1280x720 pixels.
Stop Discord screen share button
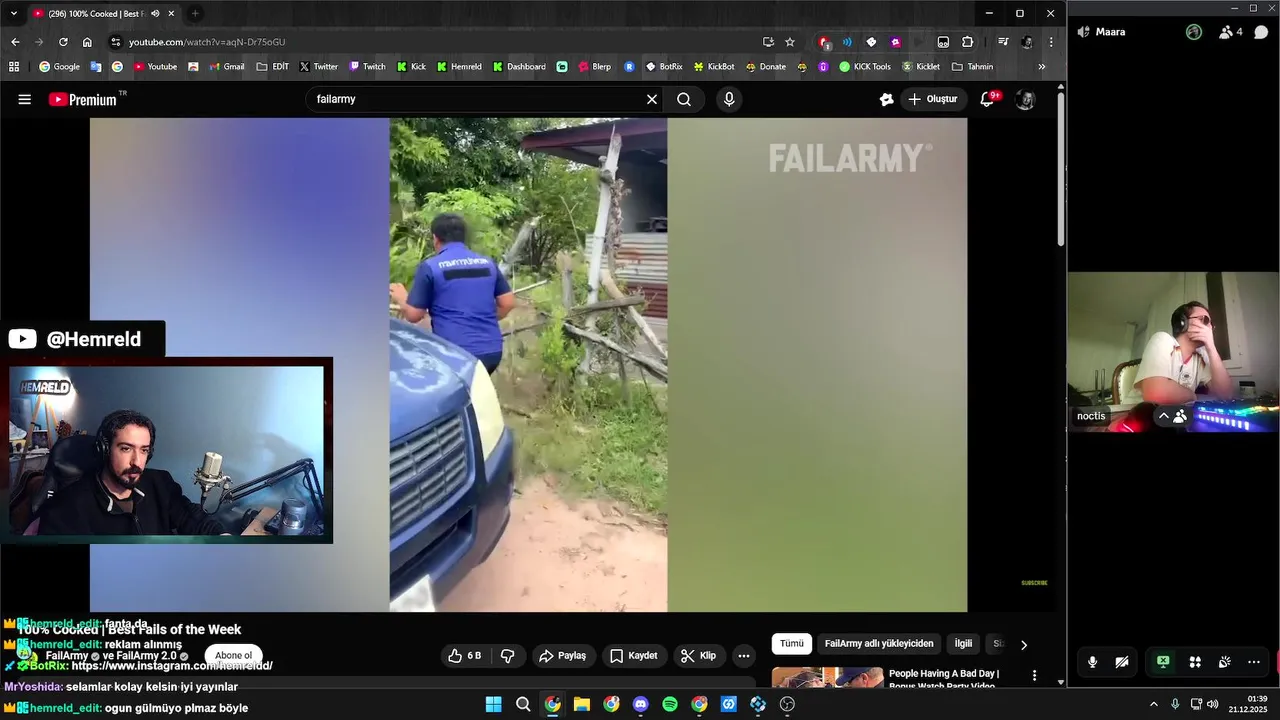pos(1163,662)
